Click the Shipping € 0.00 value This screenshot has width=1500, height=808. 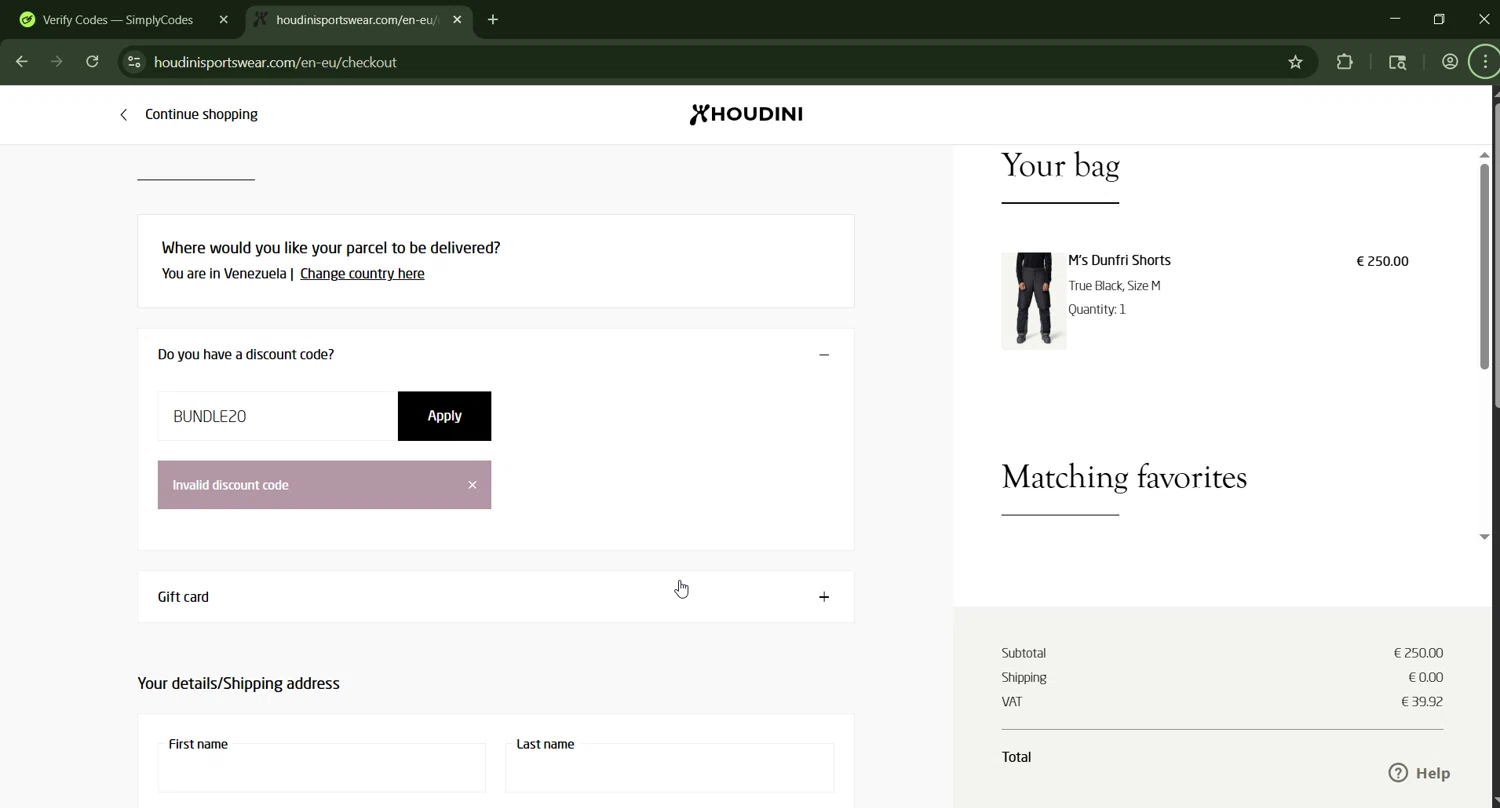point(1425,677)
